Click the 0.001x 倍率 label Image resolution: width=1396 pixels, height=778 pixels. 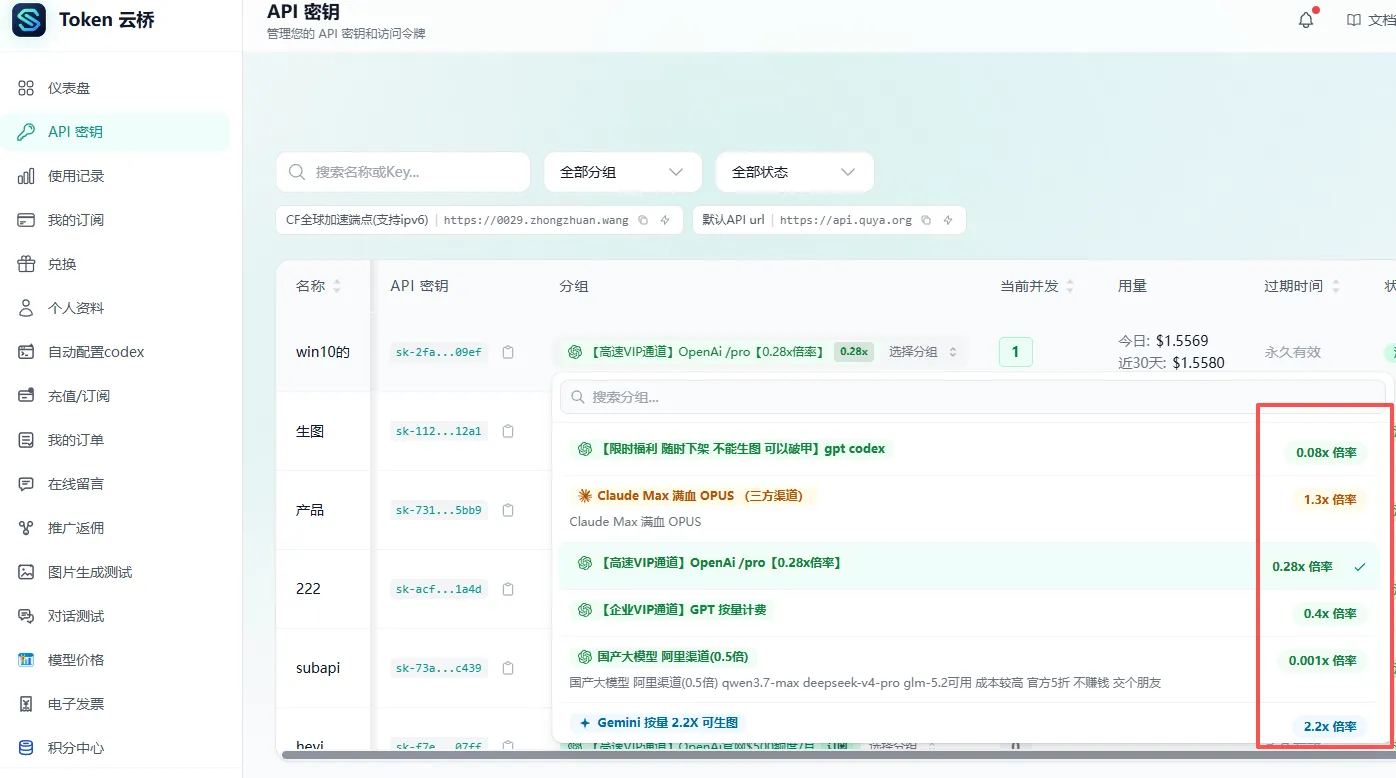[x=1322, y=660]
